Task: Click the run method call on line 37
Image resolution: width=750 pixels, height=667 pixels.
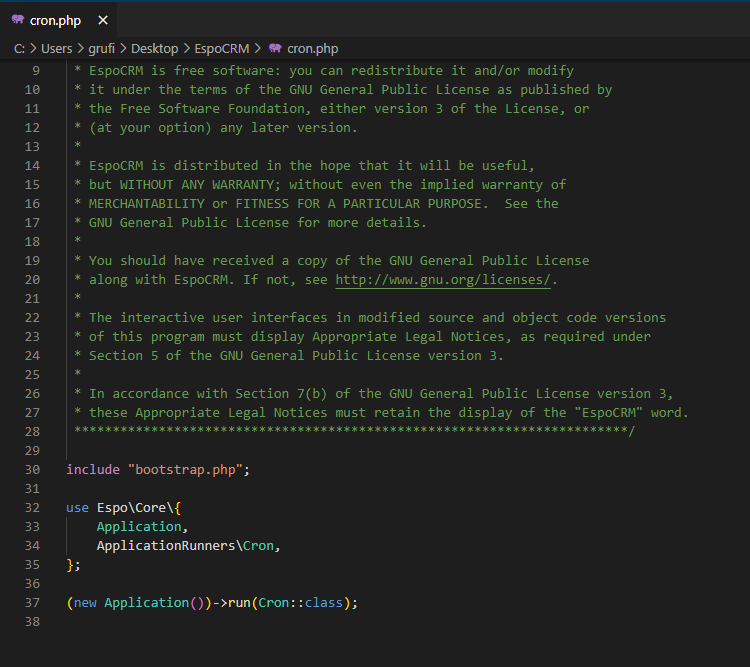Action: (x=237, y=603)
